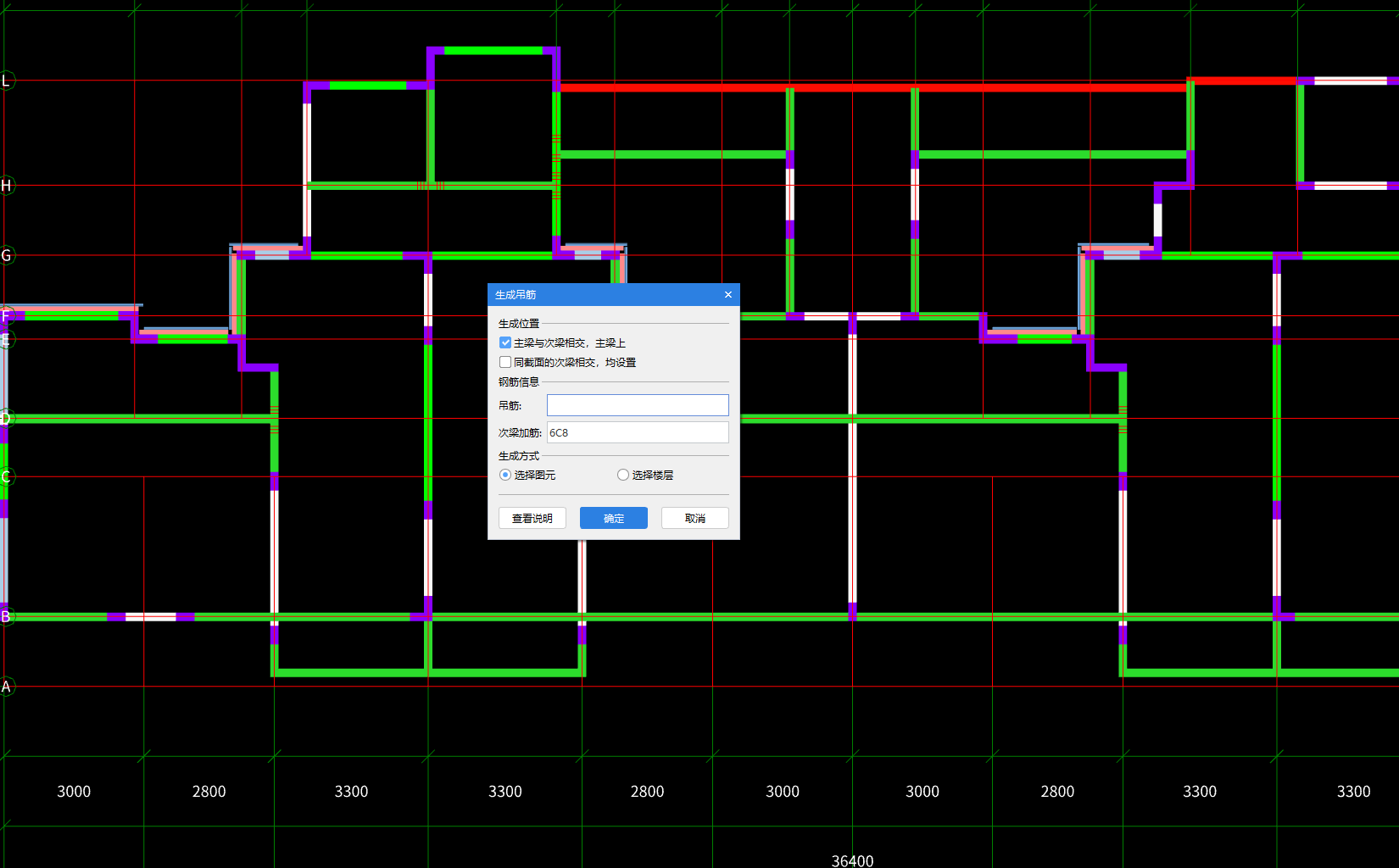
Task: Click axis label H on the grid
Action: (x=6, y=186)
